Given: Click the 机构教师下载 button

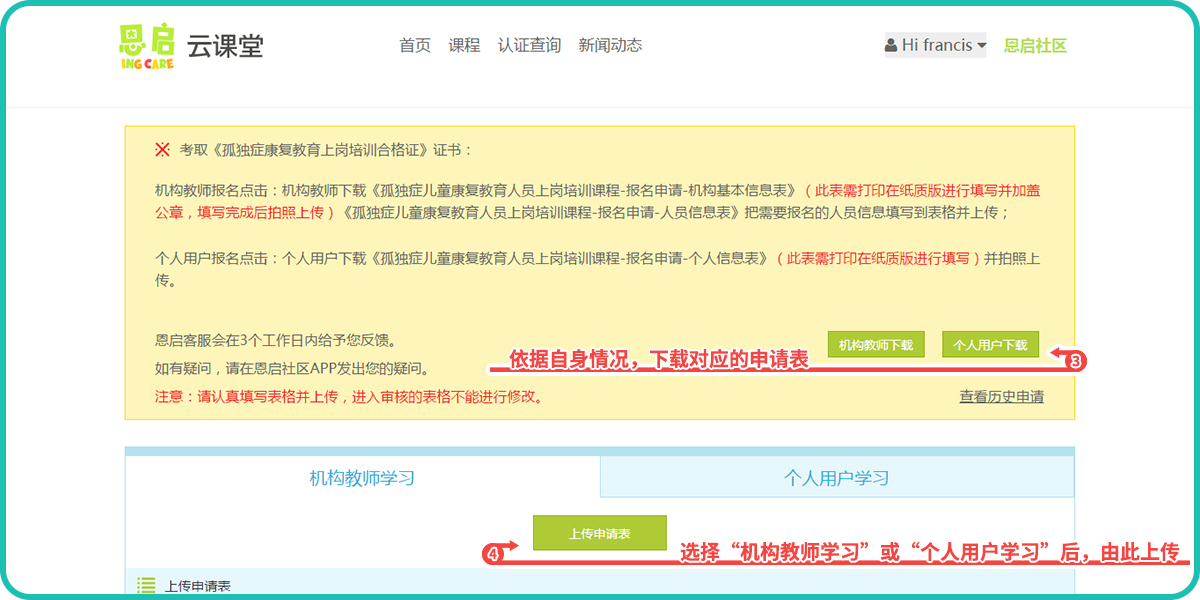Looking at the screenshot, I should (x=876, y=345).
